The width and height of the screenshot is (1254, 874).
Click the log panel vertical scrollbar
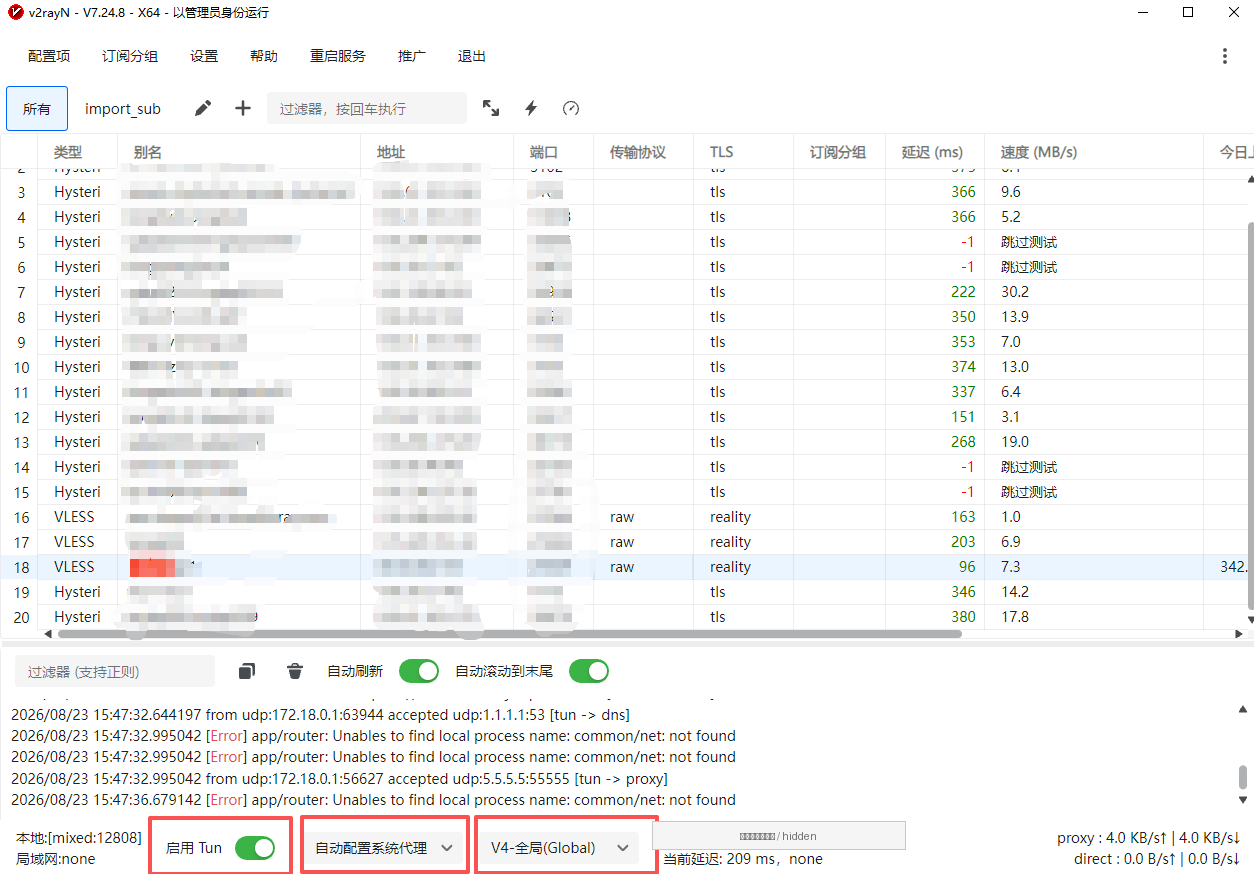point(1243,777)
